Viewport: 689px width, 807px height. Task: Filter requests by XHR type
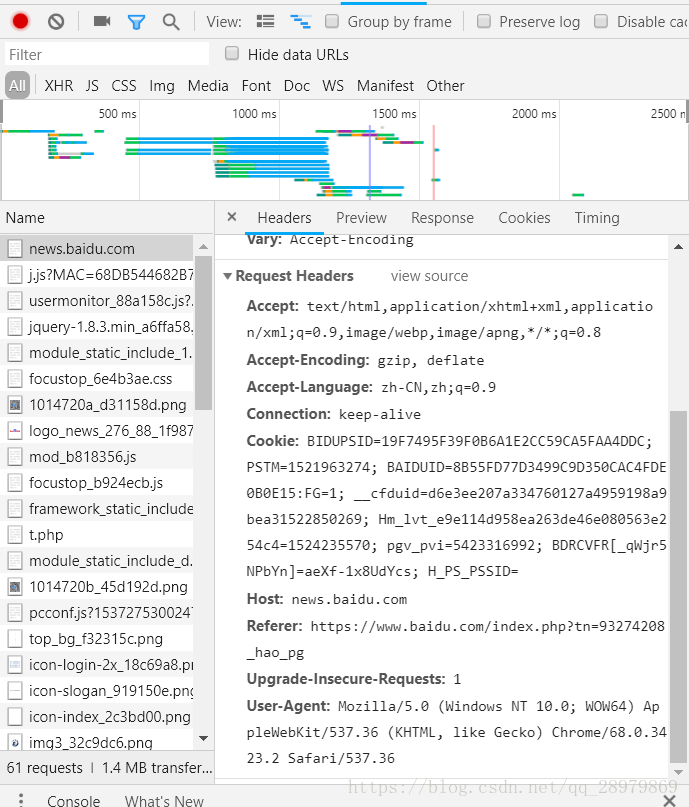tap(58, 85)
